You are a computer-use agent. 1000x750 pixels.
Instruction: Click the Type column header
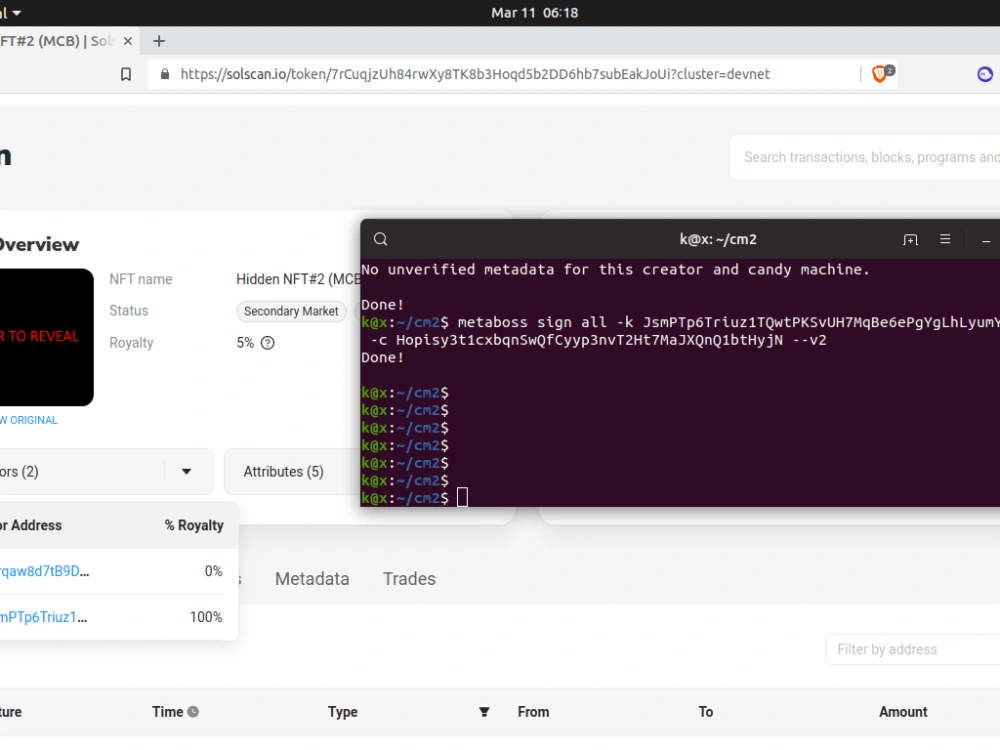[x=342, y=712]
